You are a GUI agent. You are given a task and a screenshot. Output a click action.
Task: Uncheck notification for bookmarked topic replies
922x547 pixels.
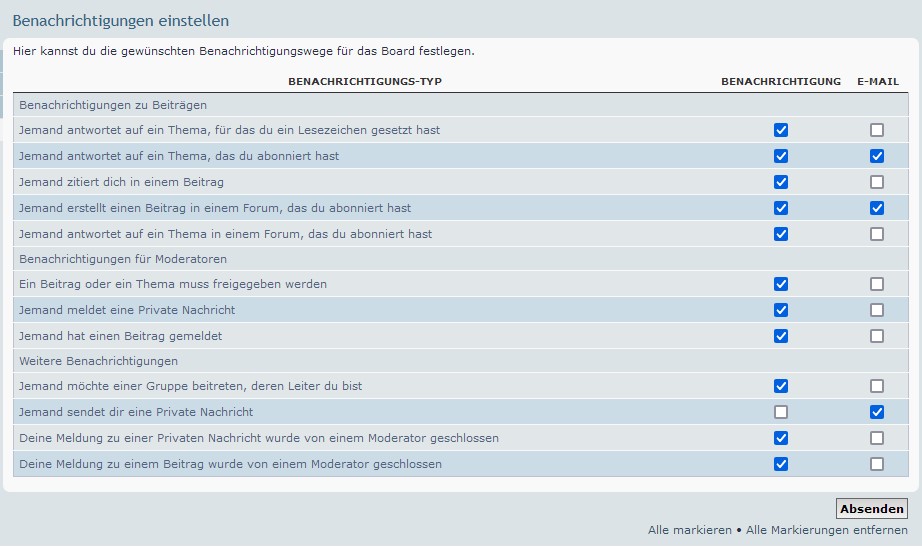click(x=781, y=130)
